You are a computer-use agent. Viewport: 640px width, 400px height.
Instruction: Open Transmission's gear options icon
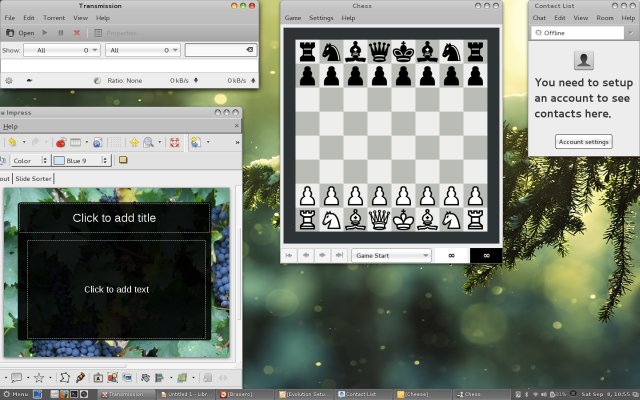9,80
